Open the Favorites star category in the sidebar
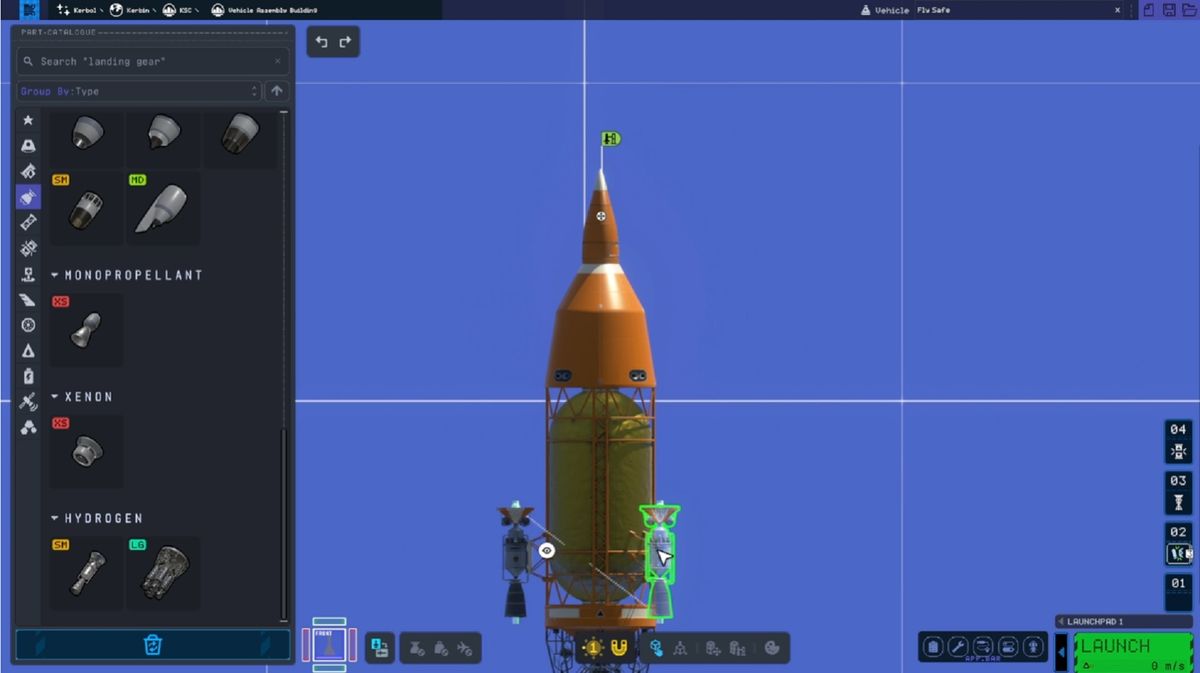 28,120
